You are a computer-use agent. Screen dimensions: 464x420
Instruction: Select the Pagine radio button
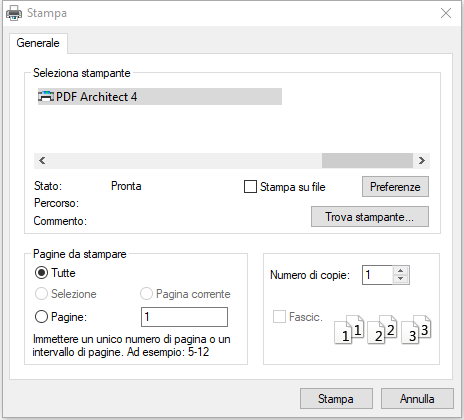41,317
